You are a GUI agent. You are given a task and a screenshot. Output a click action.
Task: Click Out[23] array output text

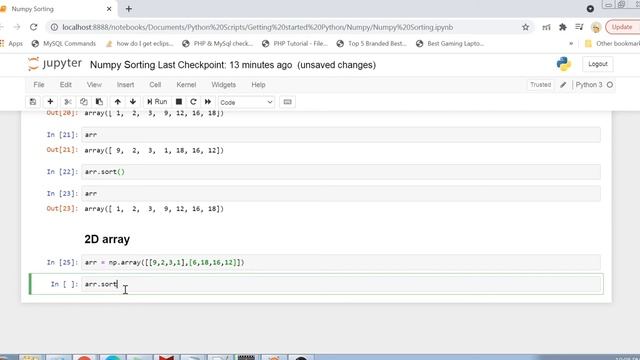(x=154, y=209)
